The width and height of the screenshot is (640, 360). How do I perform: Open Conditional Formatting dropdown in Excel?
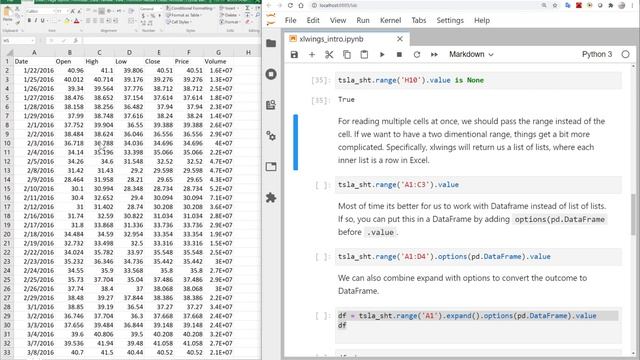(x=190, y=8)
